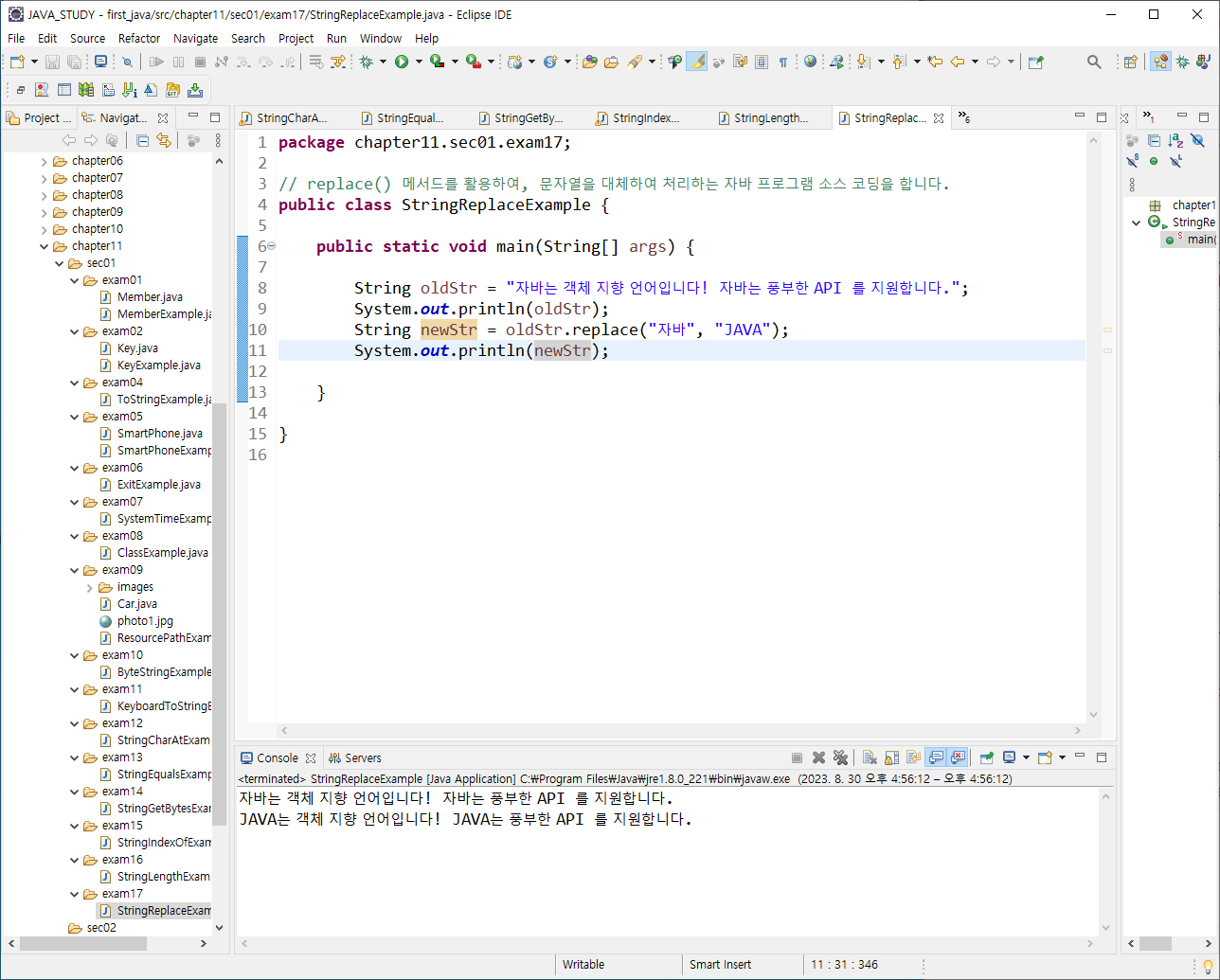
Task: Open the internal web browser globe icon
Action: click(810, 62)
